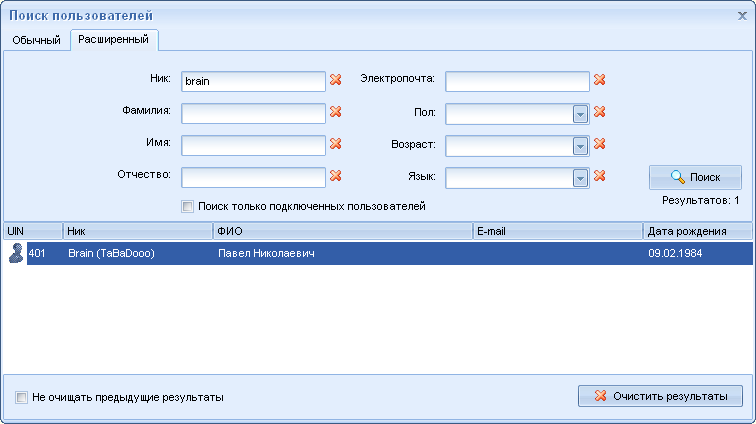Switch to the Обычный tab

coord(36,40)
